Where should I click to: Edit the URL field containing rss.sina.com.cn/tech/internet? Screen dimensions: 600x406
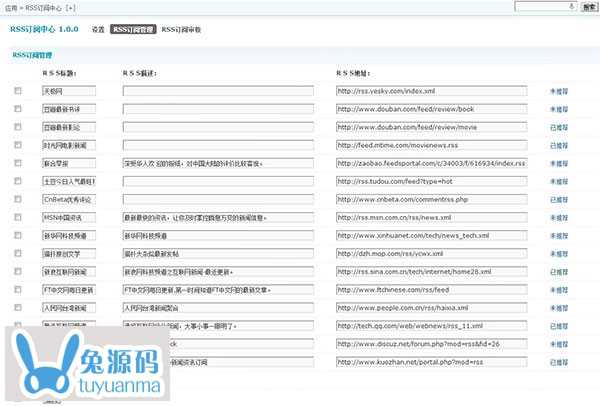click(x=432, y=272)
